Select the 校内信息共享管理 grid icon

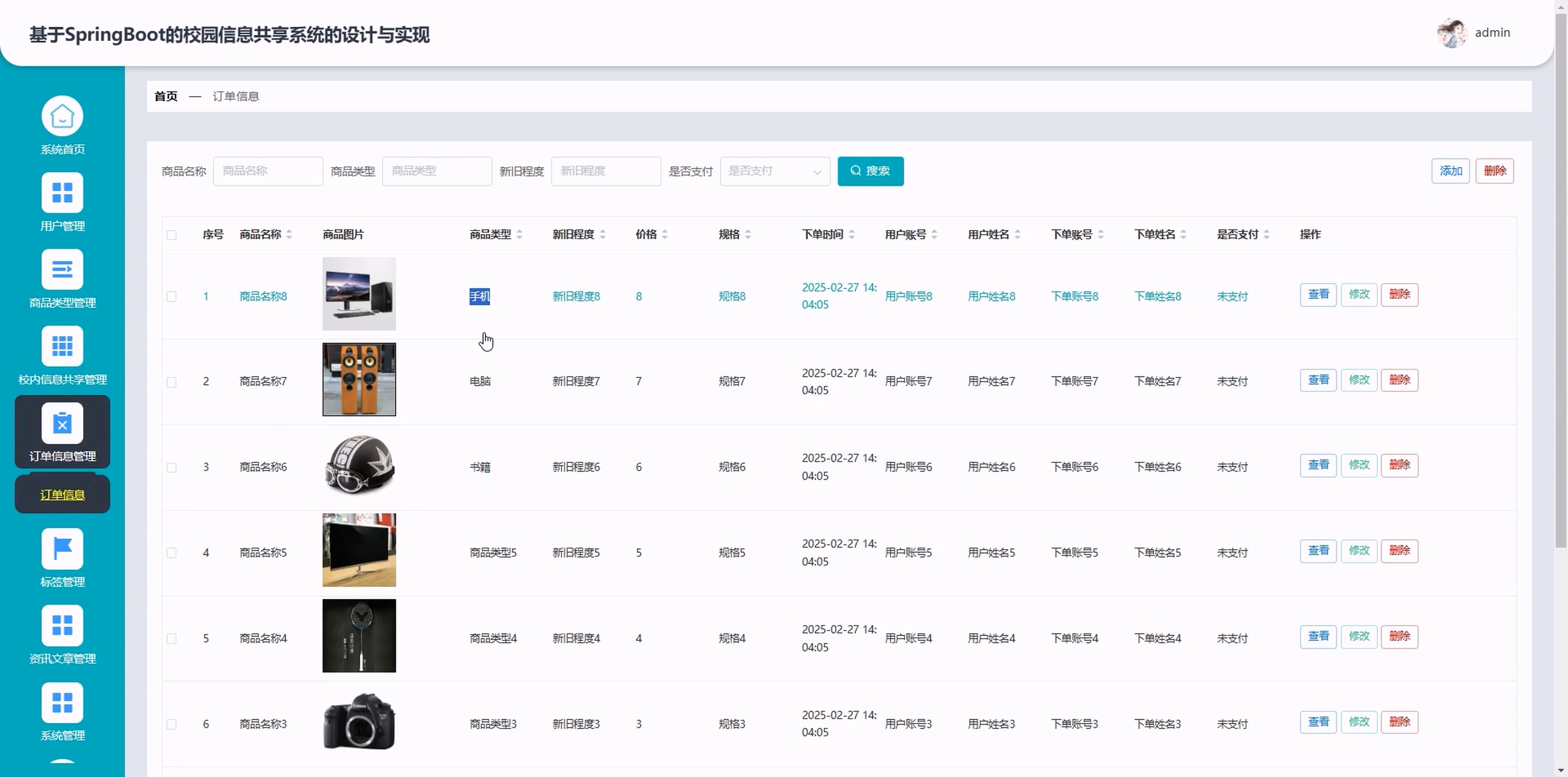click(x=62, y=346)
